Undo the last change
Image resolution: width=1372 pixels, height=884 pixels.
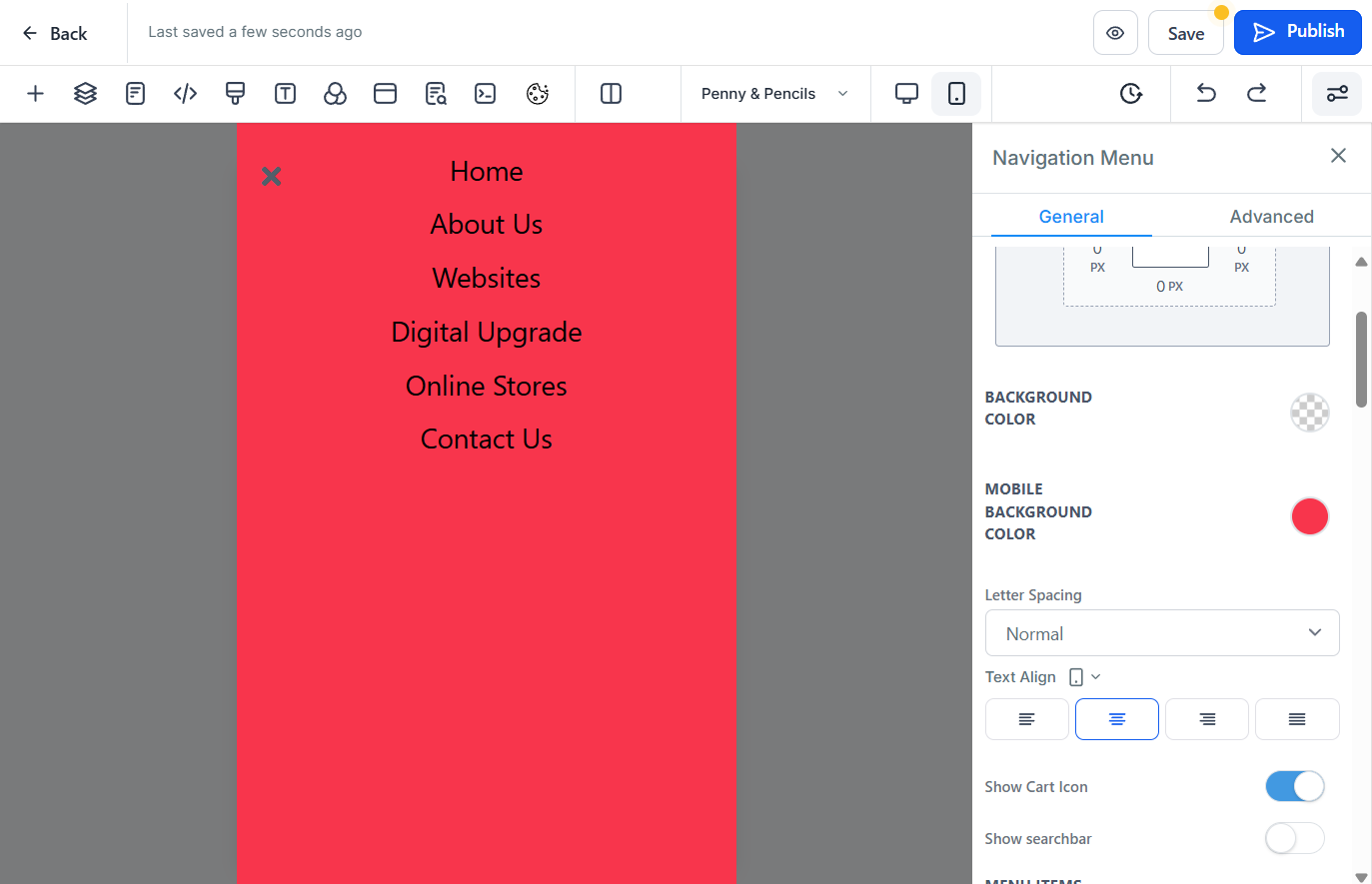pyautogui.click(x=1206, y=94)
